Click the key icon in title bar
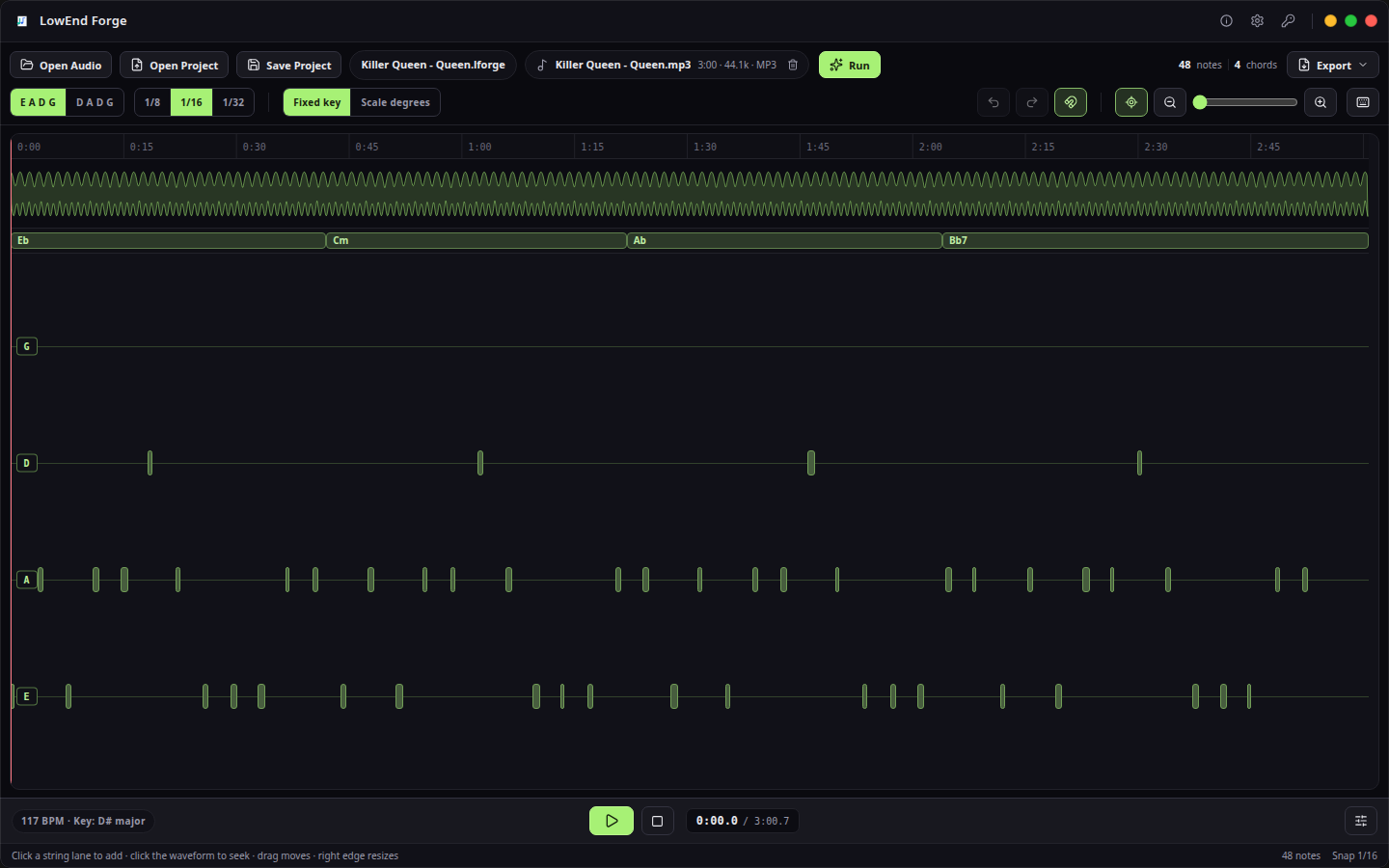Screen dimensions: 1389x868 1288,20
